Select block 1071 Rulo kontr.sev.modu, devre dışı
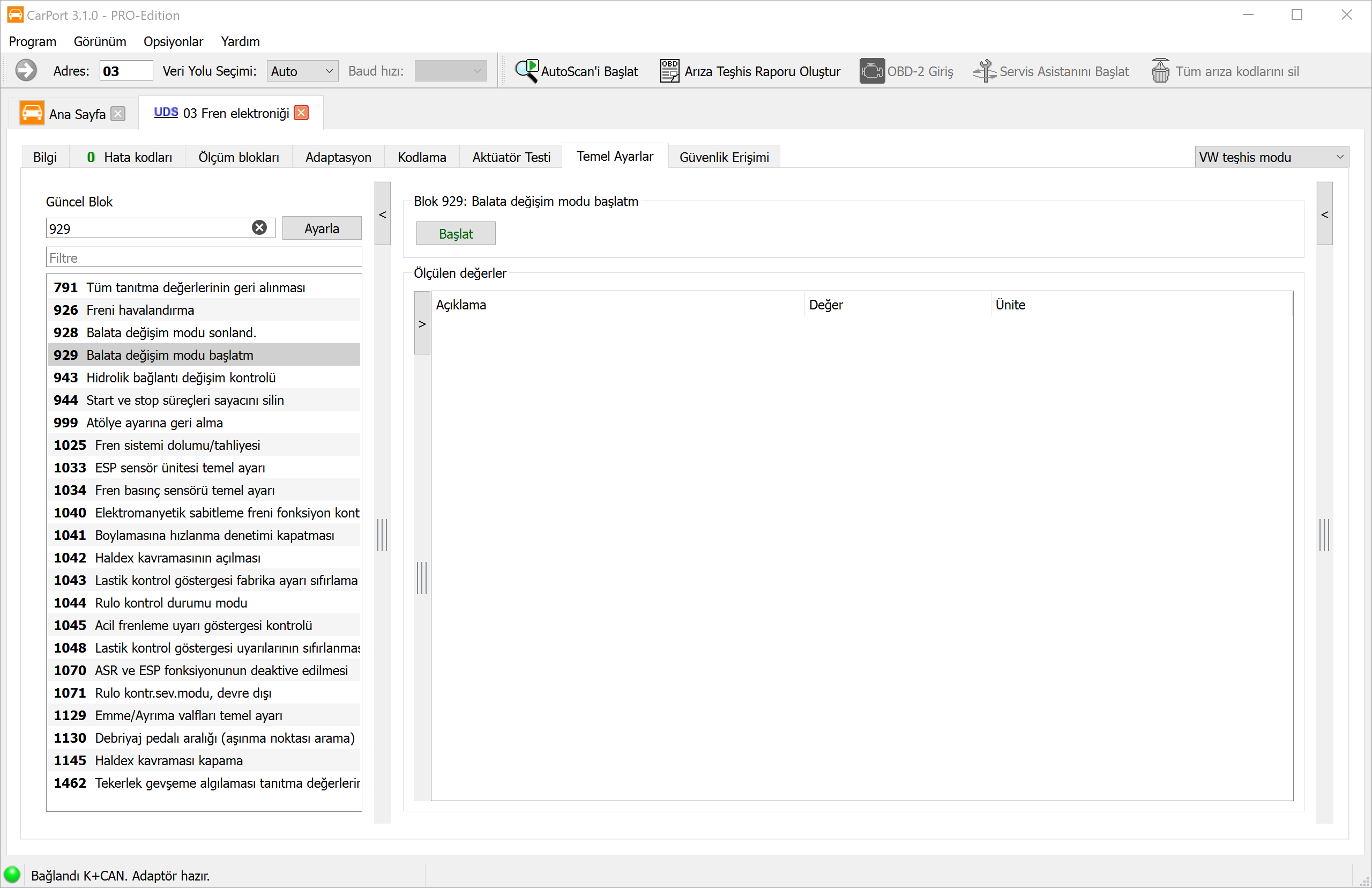 pos(205,692)
